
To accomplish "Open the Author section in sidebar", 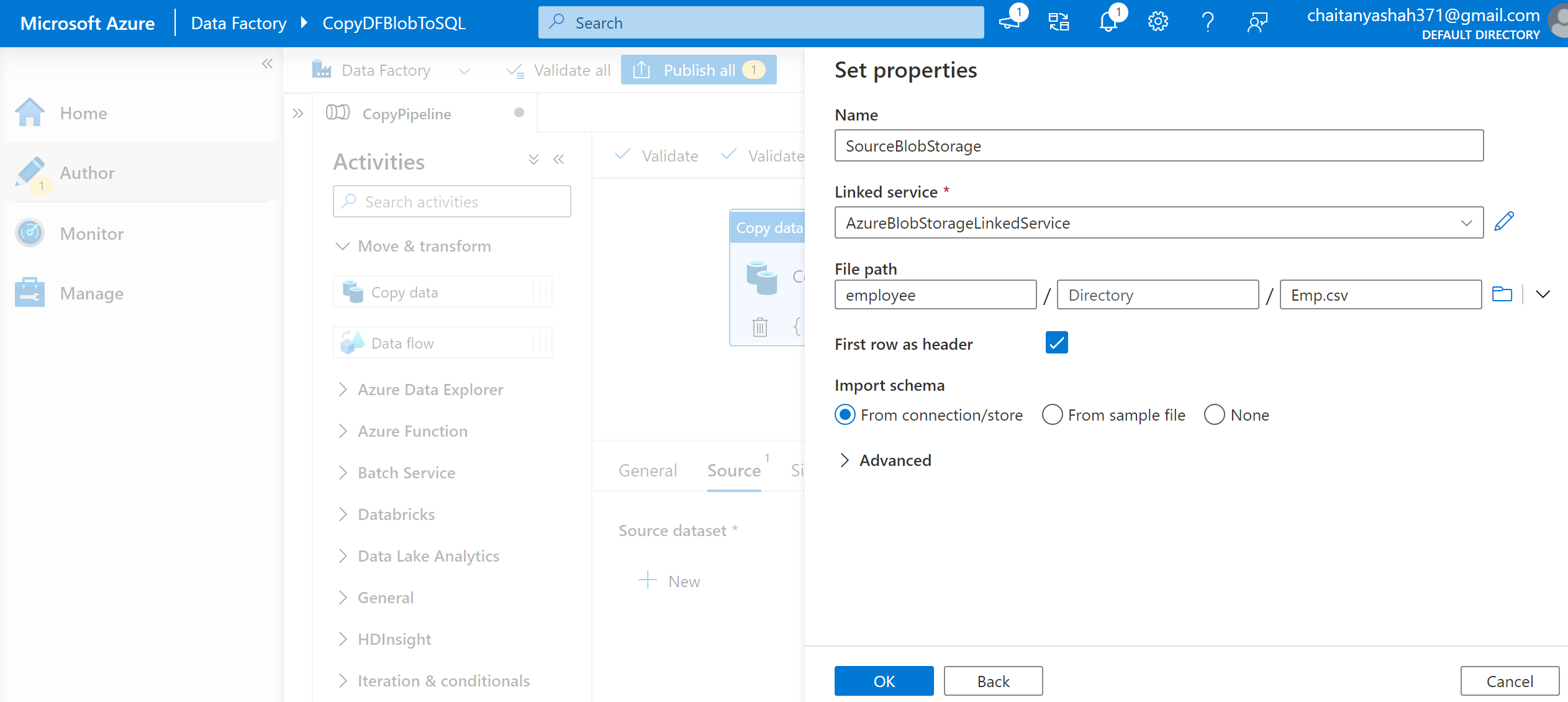I will tap(86, 173).
